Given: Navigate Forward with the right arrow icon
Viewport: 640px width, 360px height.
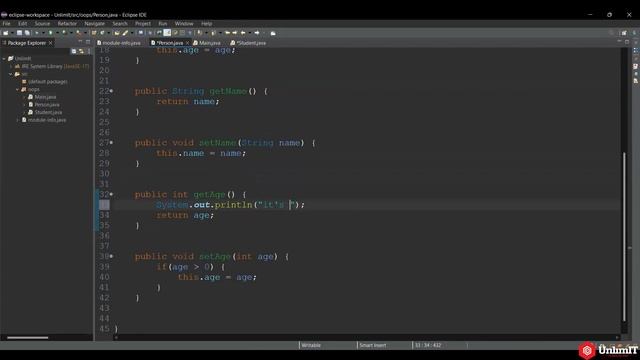Looking at the screenshot, I should tap(257, 33).
